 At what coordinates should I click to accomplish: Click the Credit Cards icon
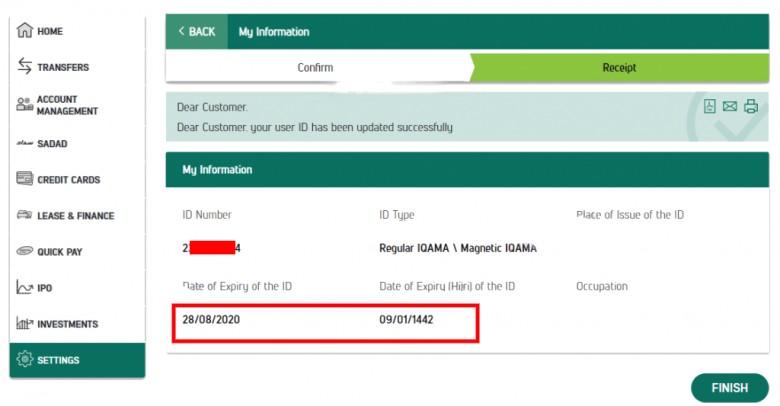24,178
